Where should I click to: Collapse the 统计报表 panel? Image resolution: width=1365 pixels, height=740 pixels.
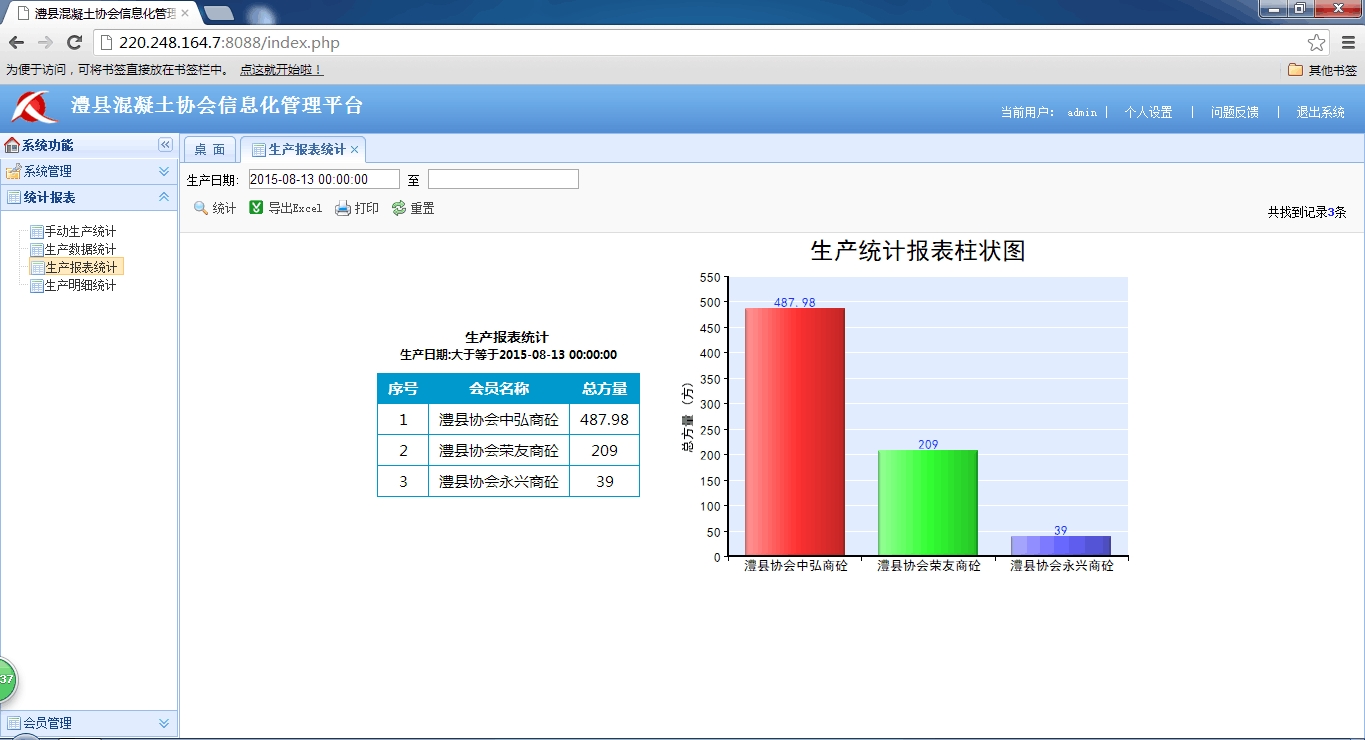[x=164, y=197]
